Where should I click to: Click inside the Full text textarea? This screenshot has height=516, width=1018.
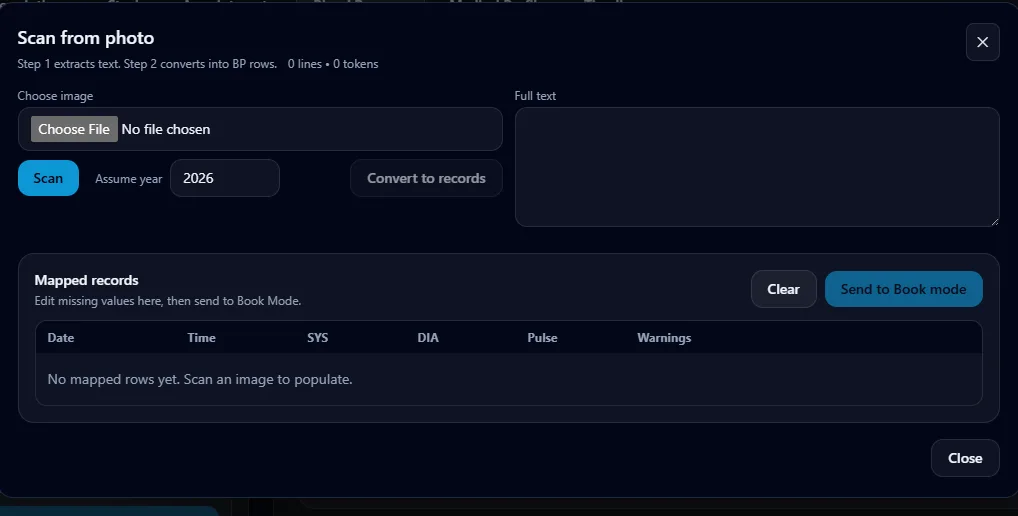click(756, 166)
